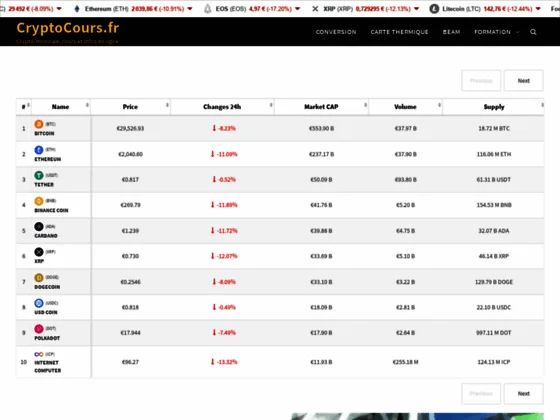Click the CARDANO name in row 5
Screen dimensions: 560x420
tap(46, 236)
